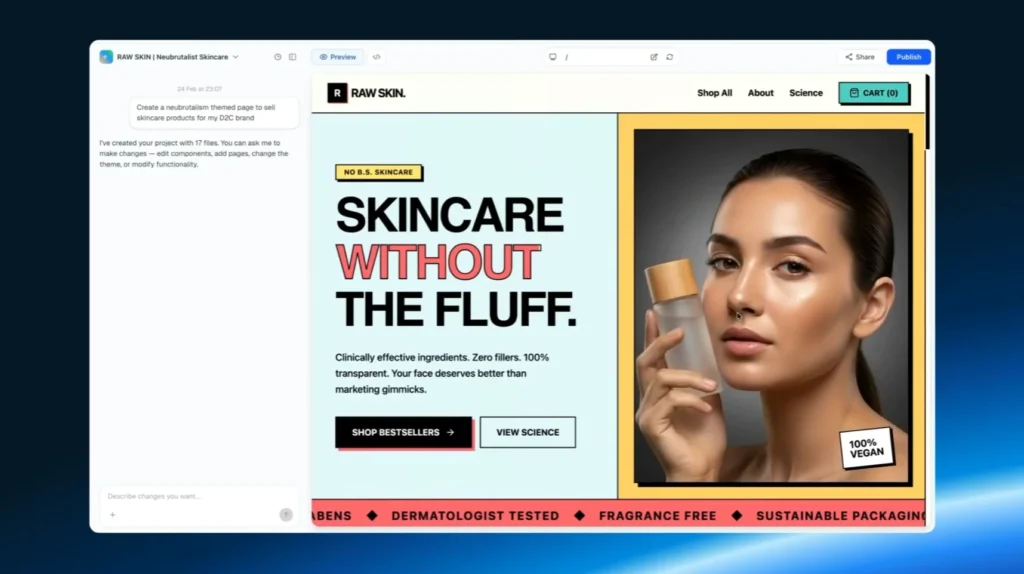Click the RAW SKIN. logo in site header
The image size is (1024, 574).
366,93
